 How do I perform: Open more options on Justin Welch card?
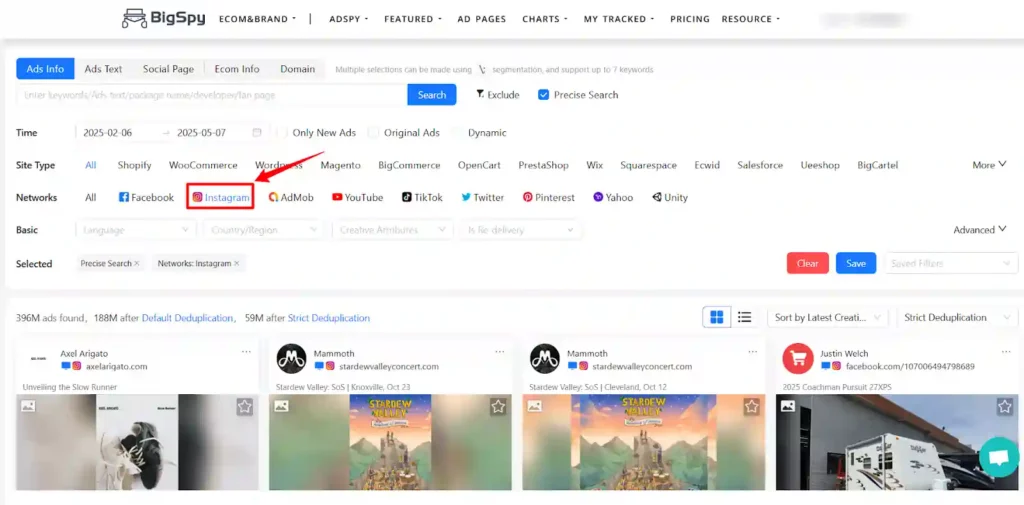click(1006, 351)
